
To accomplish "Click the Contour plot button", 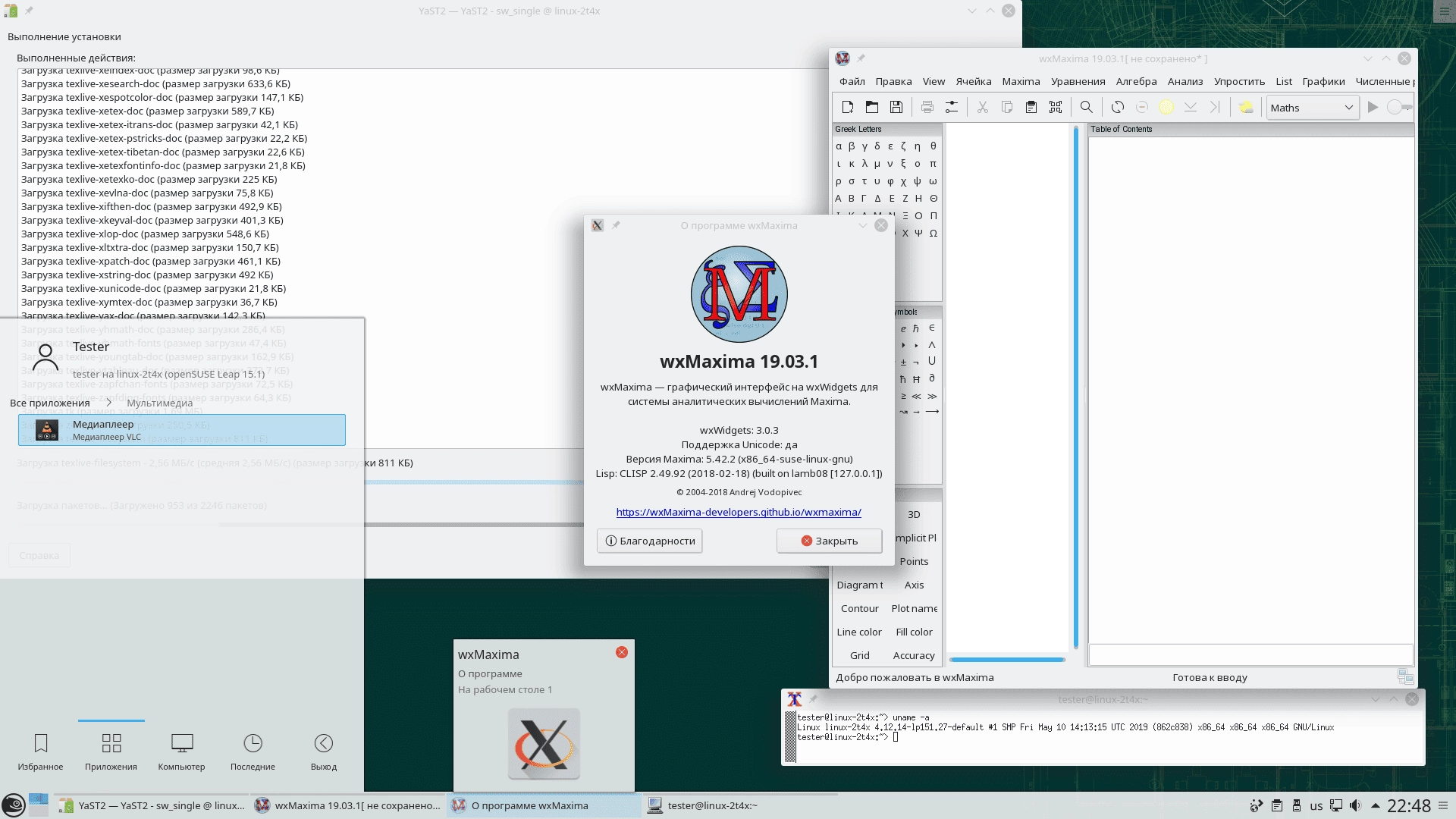I will click(x=859, y=608).
